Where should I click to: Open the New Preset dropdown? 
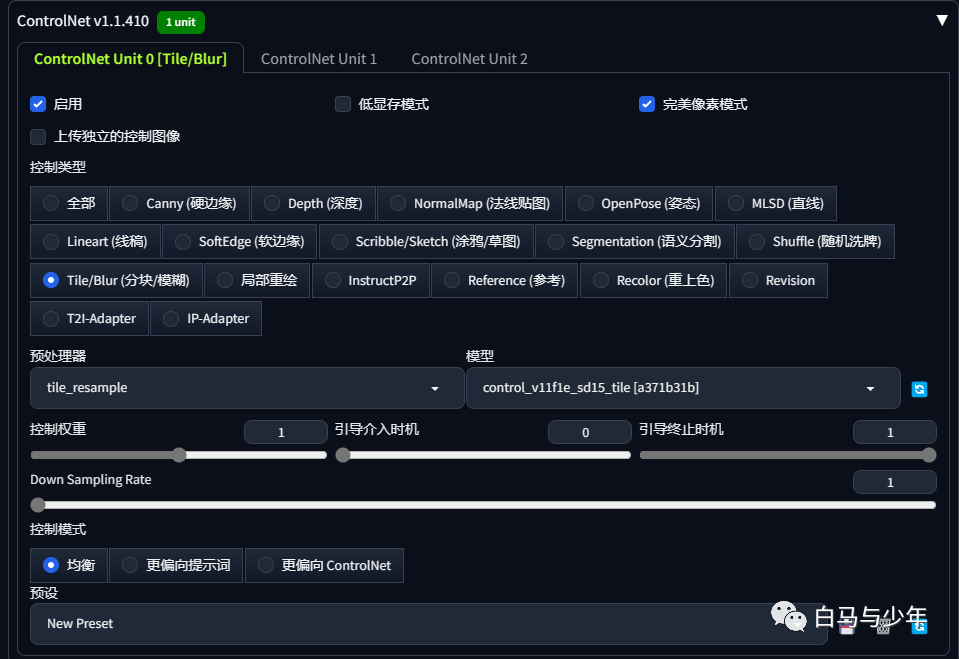coord(428,624)
